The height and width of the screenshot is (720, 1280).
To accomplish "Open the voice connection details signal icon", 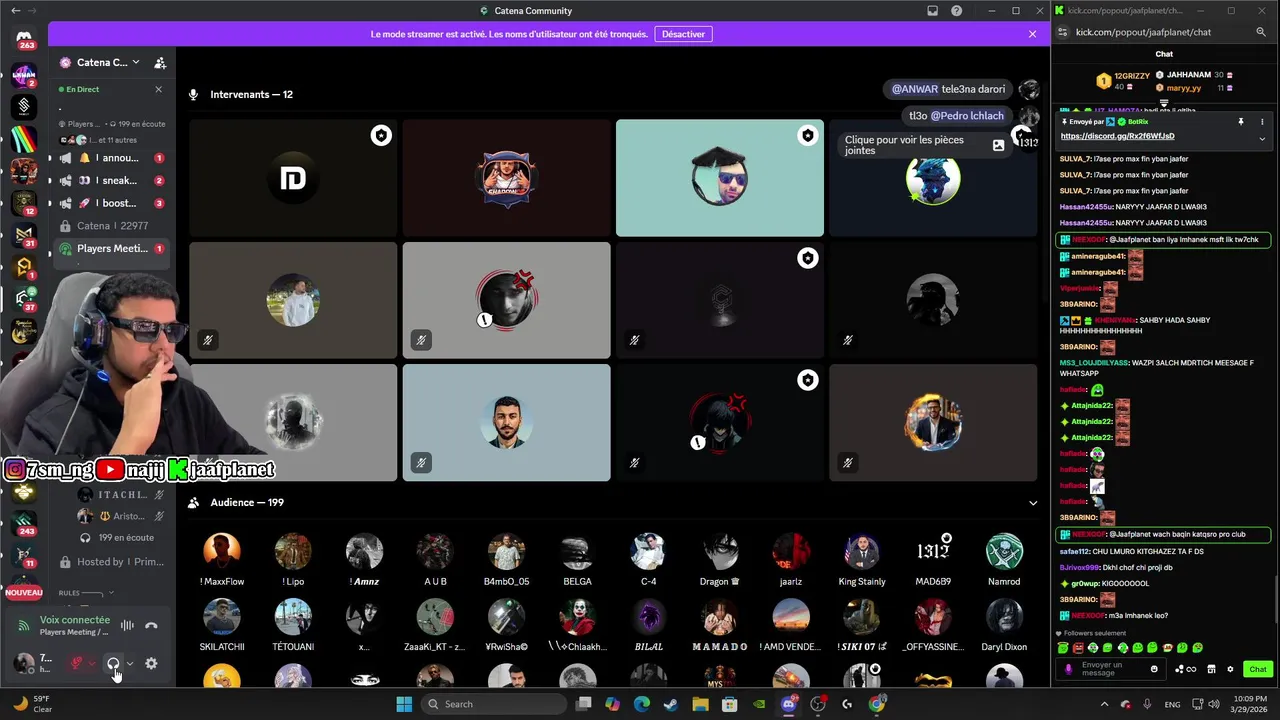I will (24, 626).
